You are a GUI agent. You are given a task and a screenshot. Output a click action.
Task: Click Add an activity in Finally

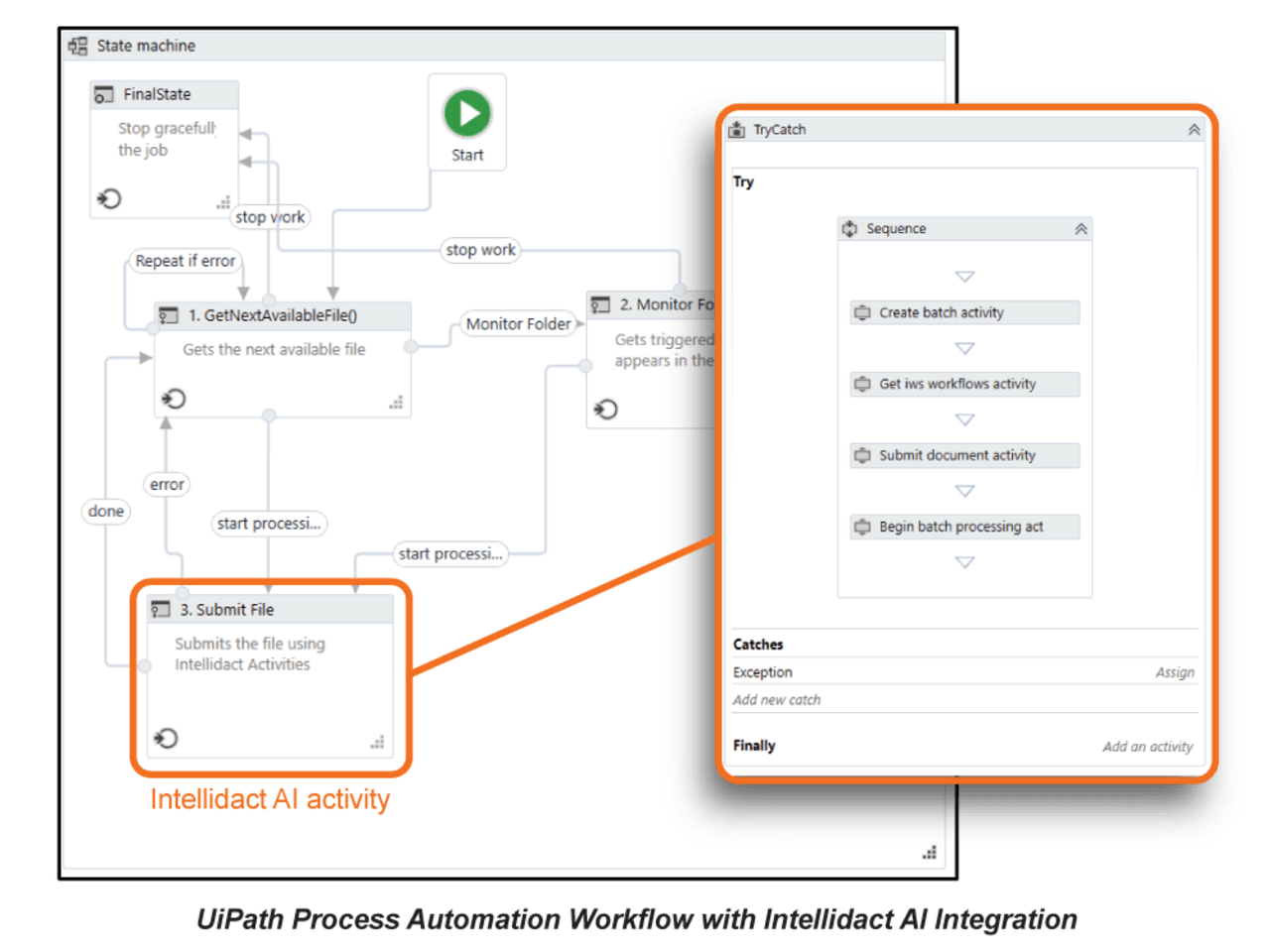pos(1147,747)
